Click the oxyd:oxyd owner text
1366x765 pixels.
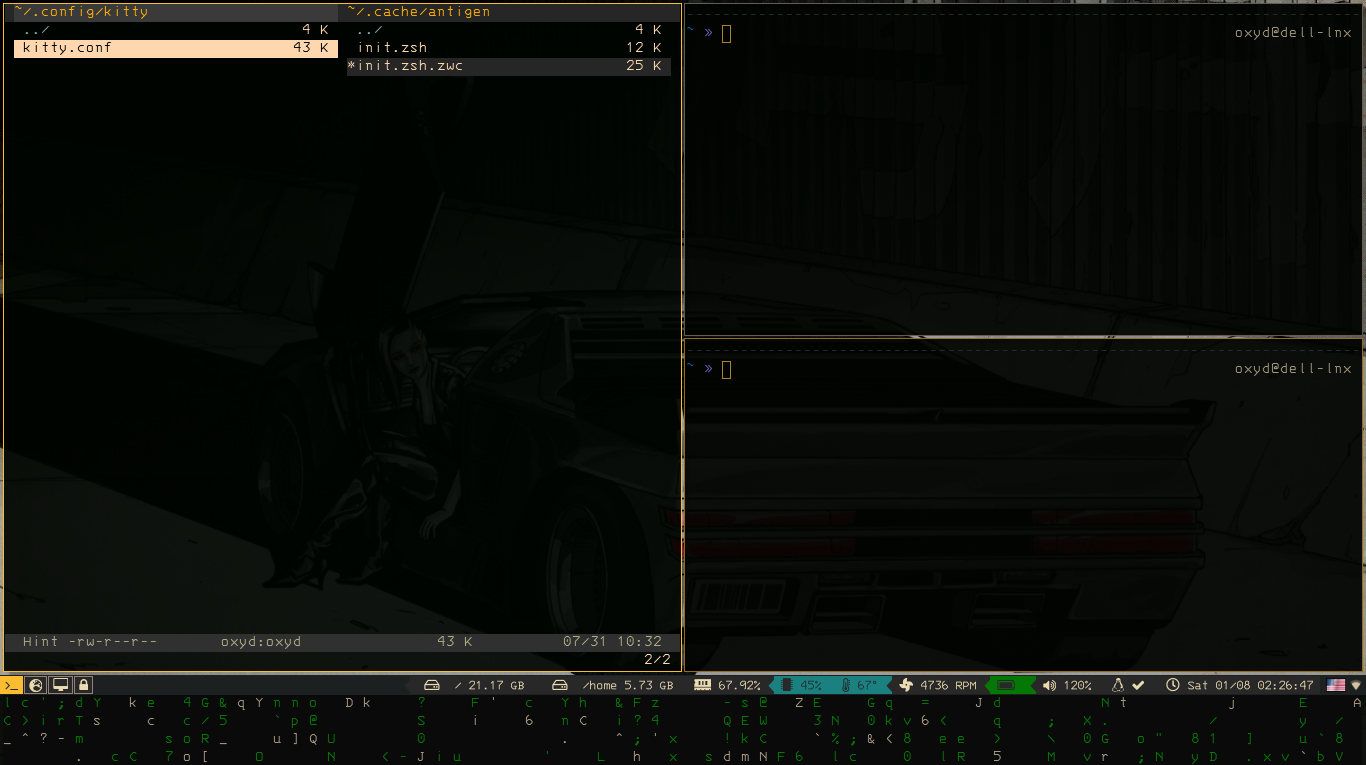(261, 642)
